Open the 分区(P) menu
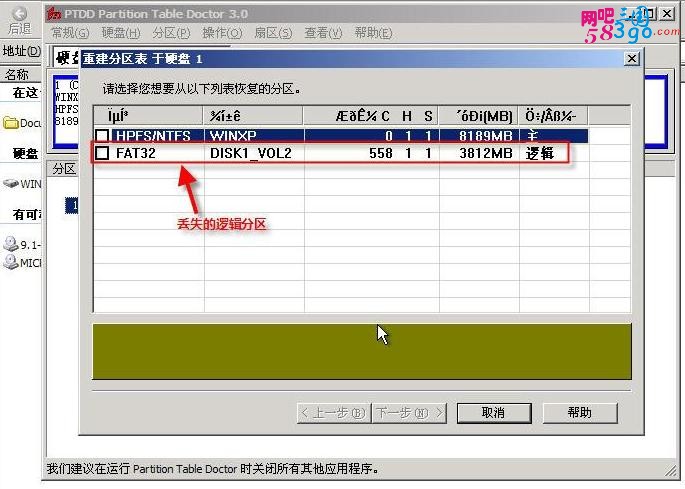This screenshot has width=685, height=489. 171,33
